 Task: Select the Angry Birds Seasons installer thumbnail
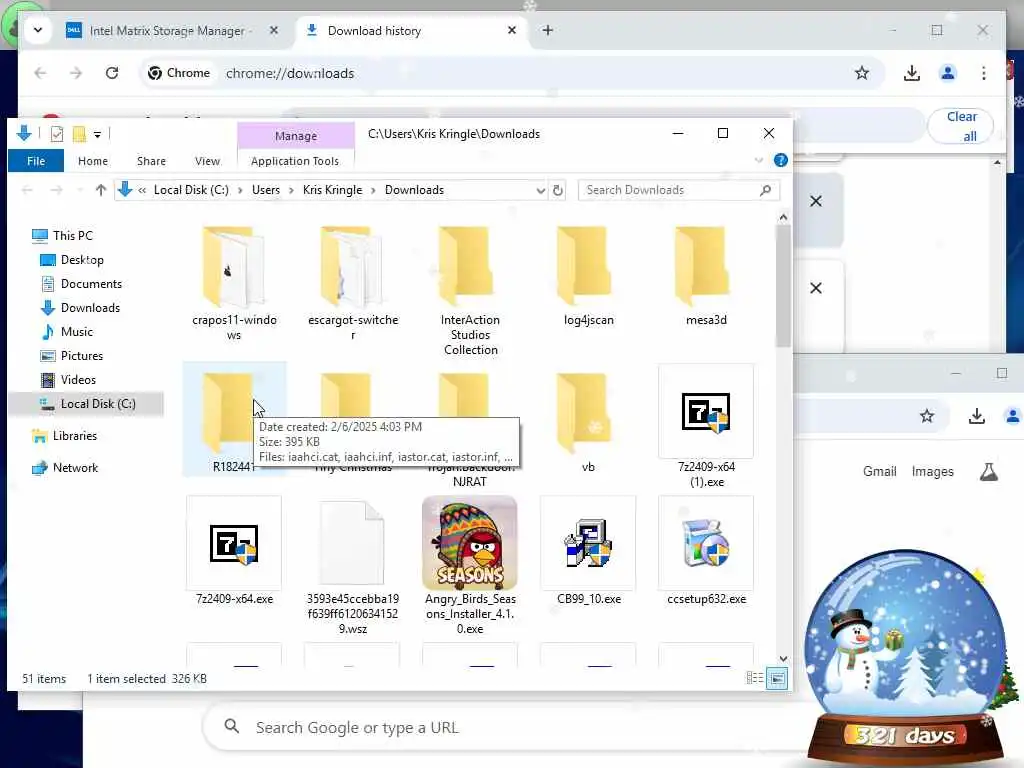[470, 543]
